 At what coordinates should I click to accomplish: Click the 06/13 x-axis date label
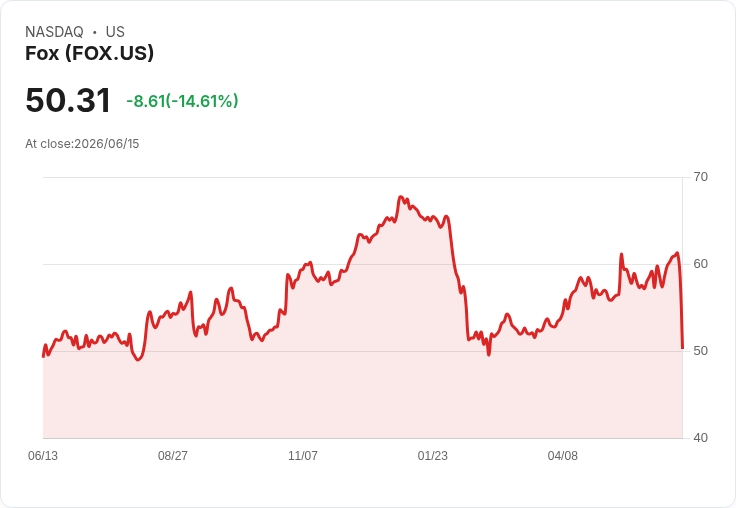[43, 455]
